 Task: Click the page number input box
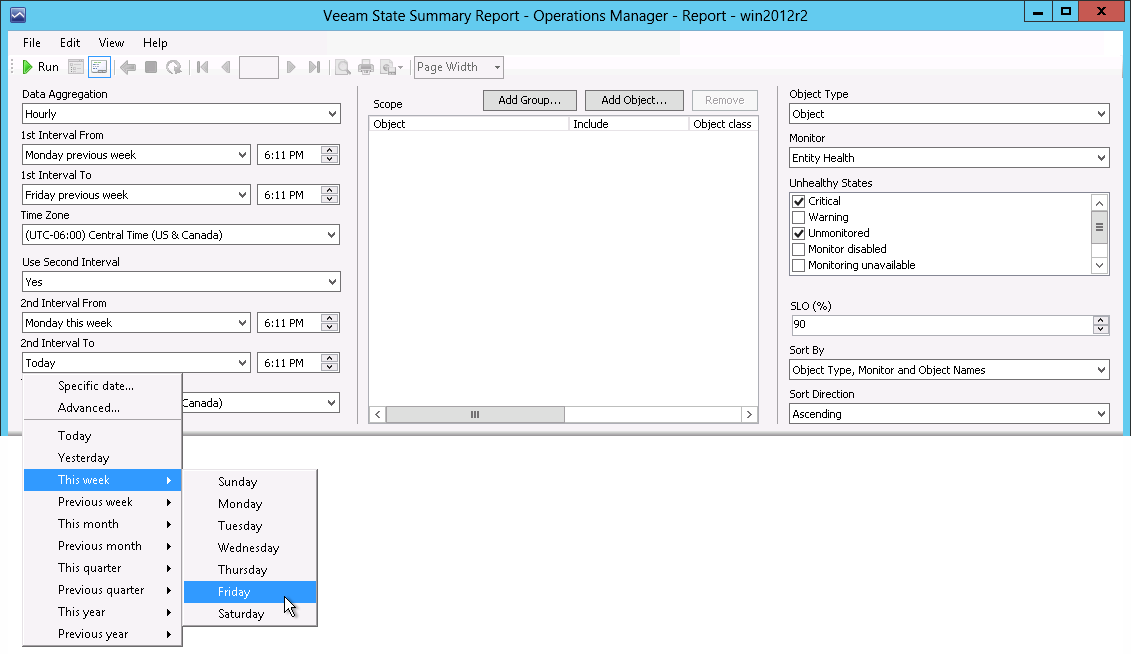click(258, 67)
